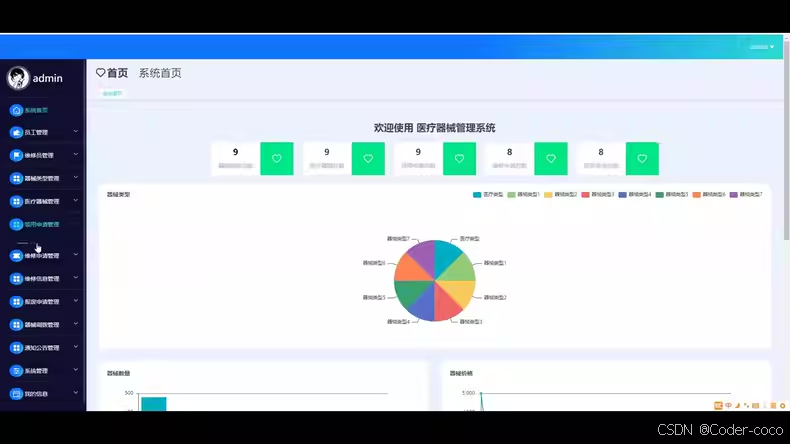Click the 维修申请管理 ticket icon
Image resolution: width=790 pixels, height=444 pixels.
16,256
